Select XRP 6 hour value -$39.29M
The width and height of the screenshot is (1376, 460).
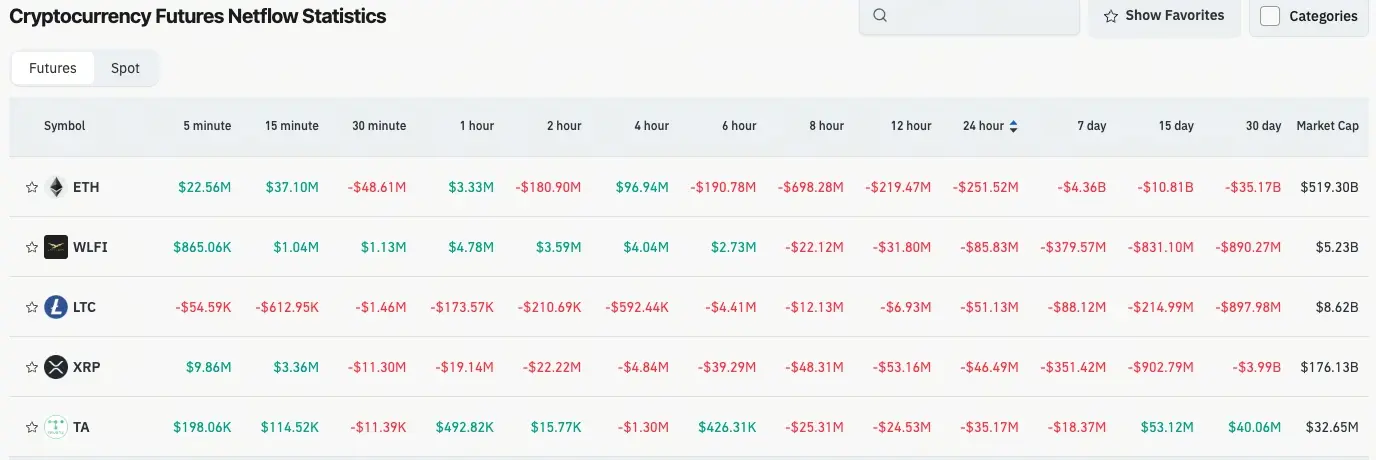(727, 367)
